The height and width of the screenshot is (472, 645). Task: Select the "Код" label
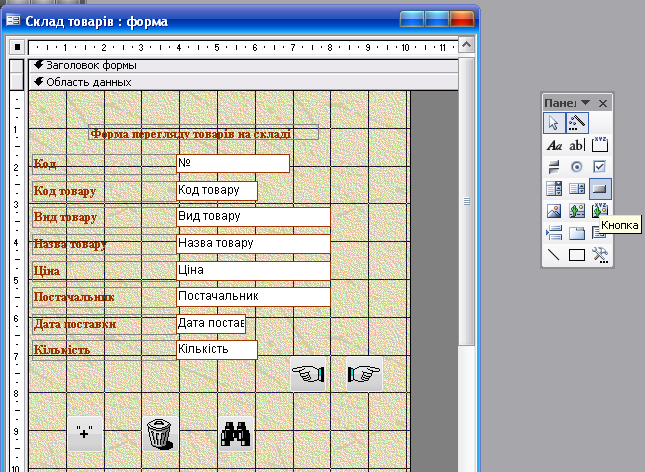pyautogui.click(x=104, y=164)
